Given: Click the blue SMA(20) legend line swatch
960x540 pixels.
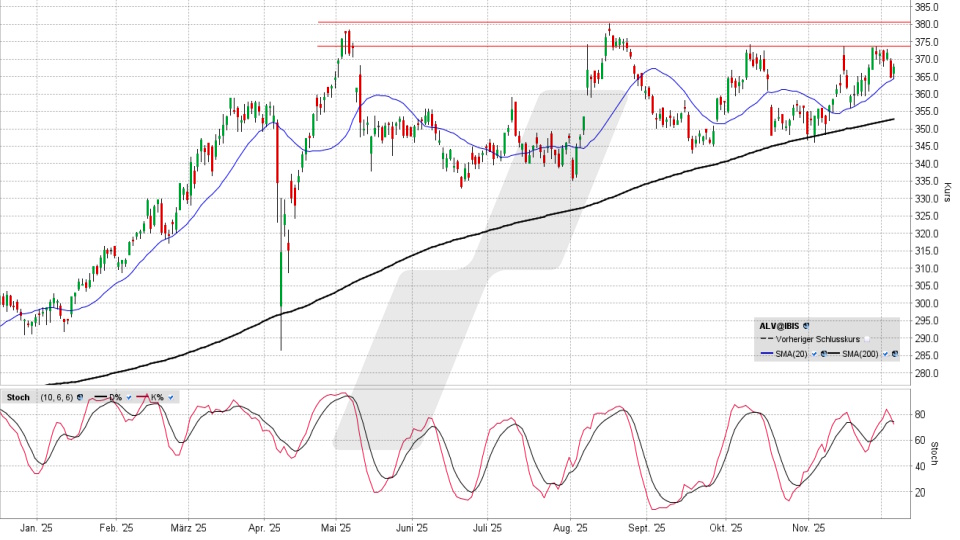Looking at the screenshot, I should click(767, 354).
